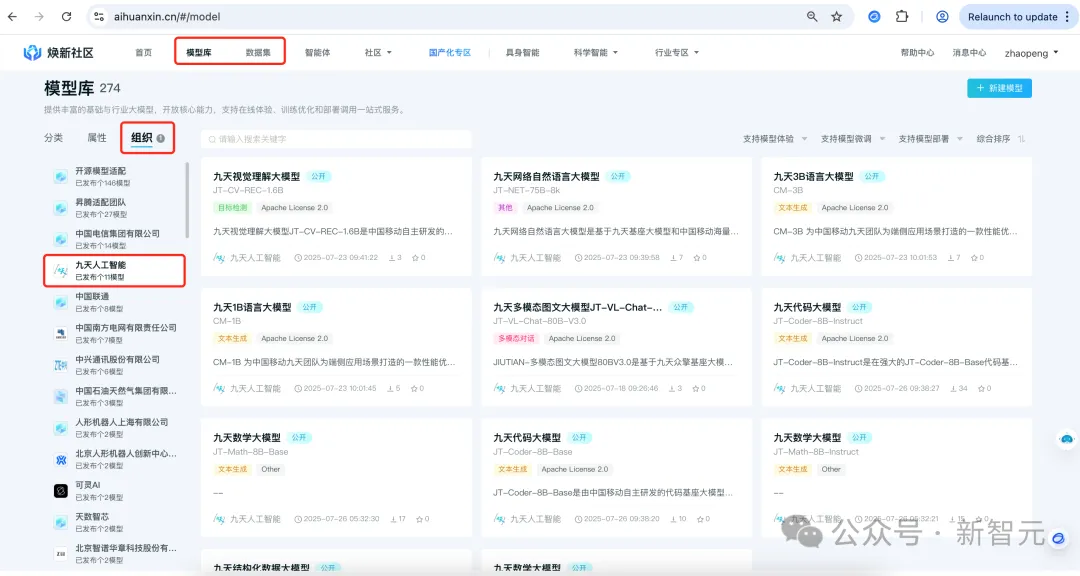
Task: Click the browser forward arrow
Action: [39, 17]
